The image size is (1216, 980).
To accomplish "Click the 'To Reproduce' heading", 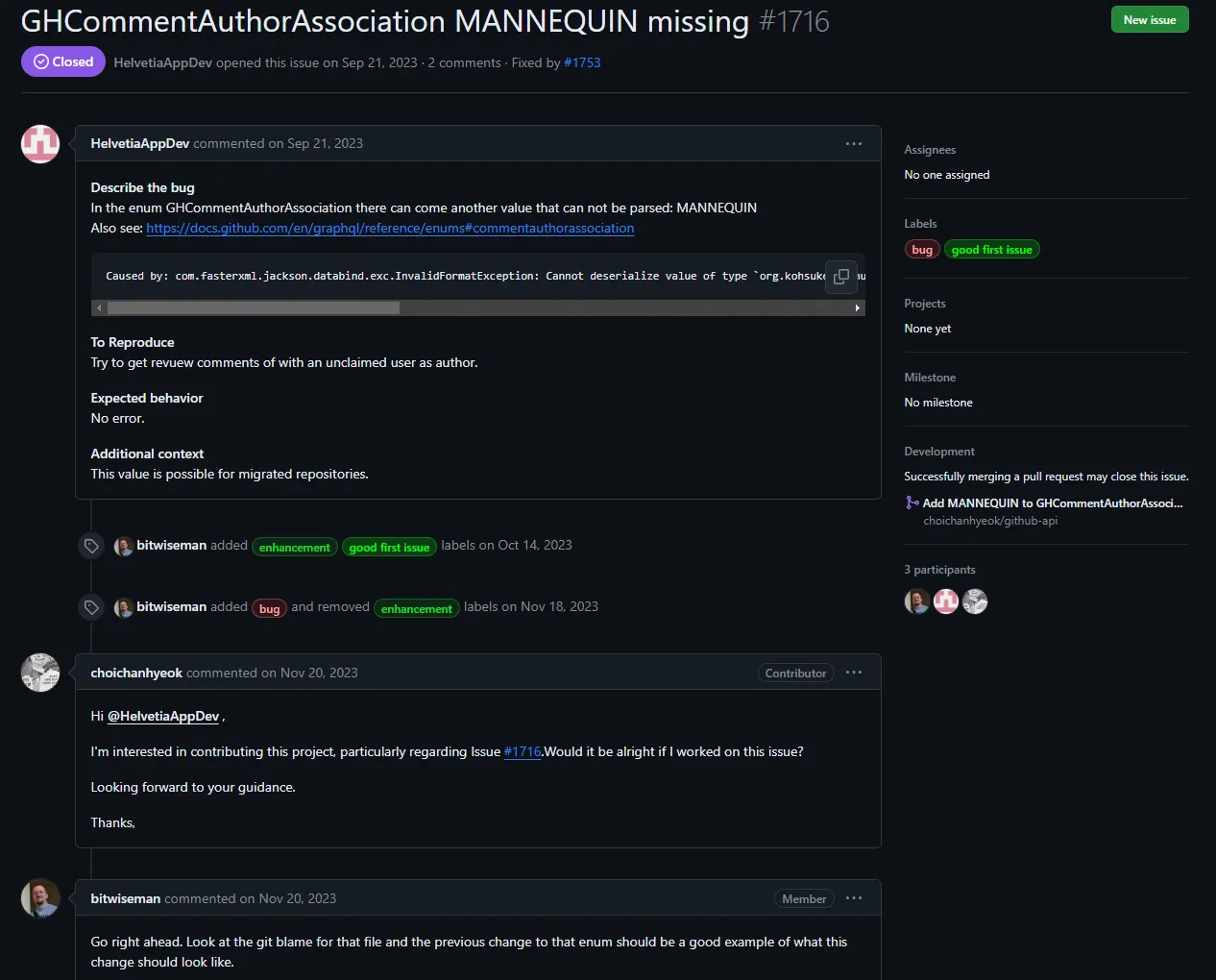I will (133, 342).
